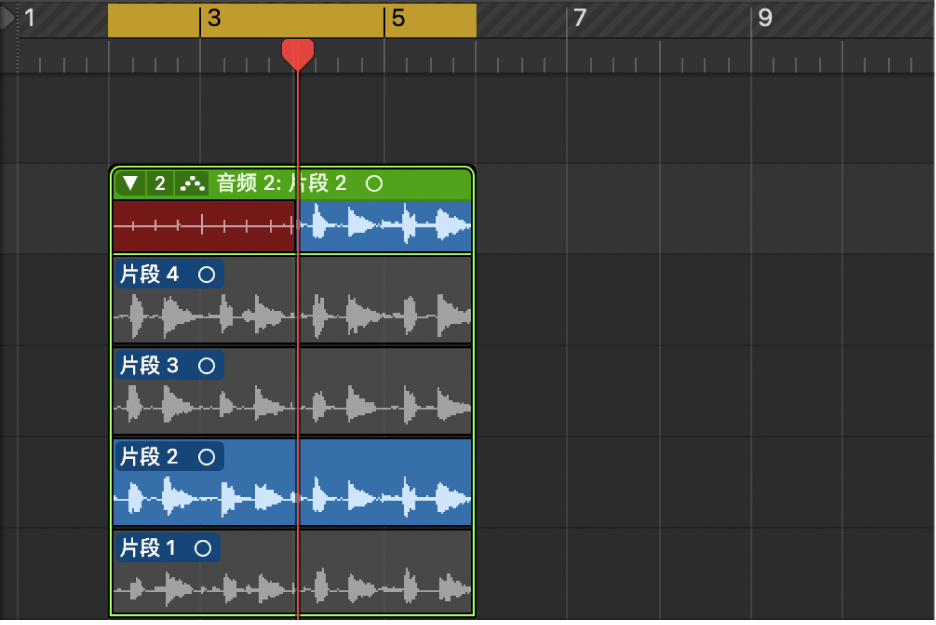This screenshot has height=625, width=936.
Task: Click the red comp section waveform
Action: click(204, 226)
